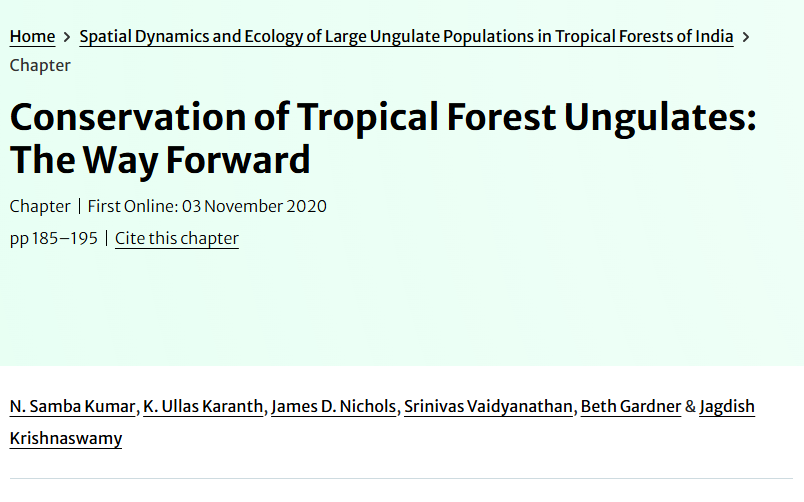804x502 pixels.
Task: Click the Conservation of Tropical Forest Ungulates heading
Action: (383, 118)
